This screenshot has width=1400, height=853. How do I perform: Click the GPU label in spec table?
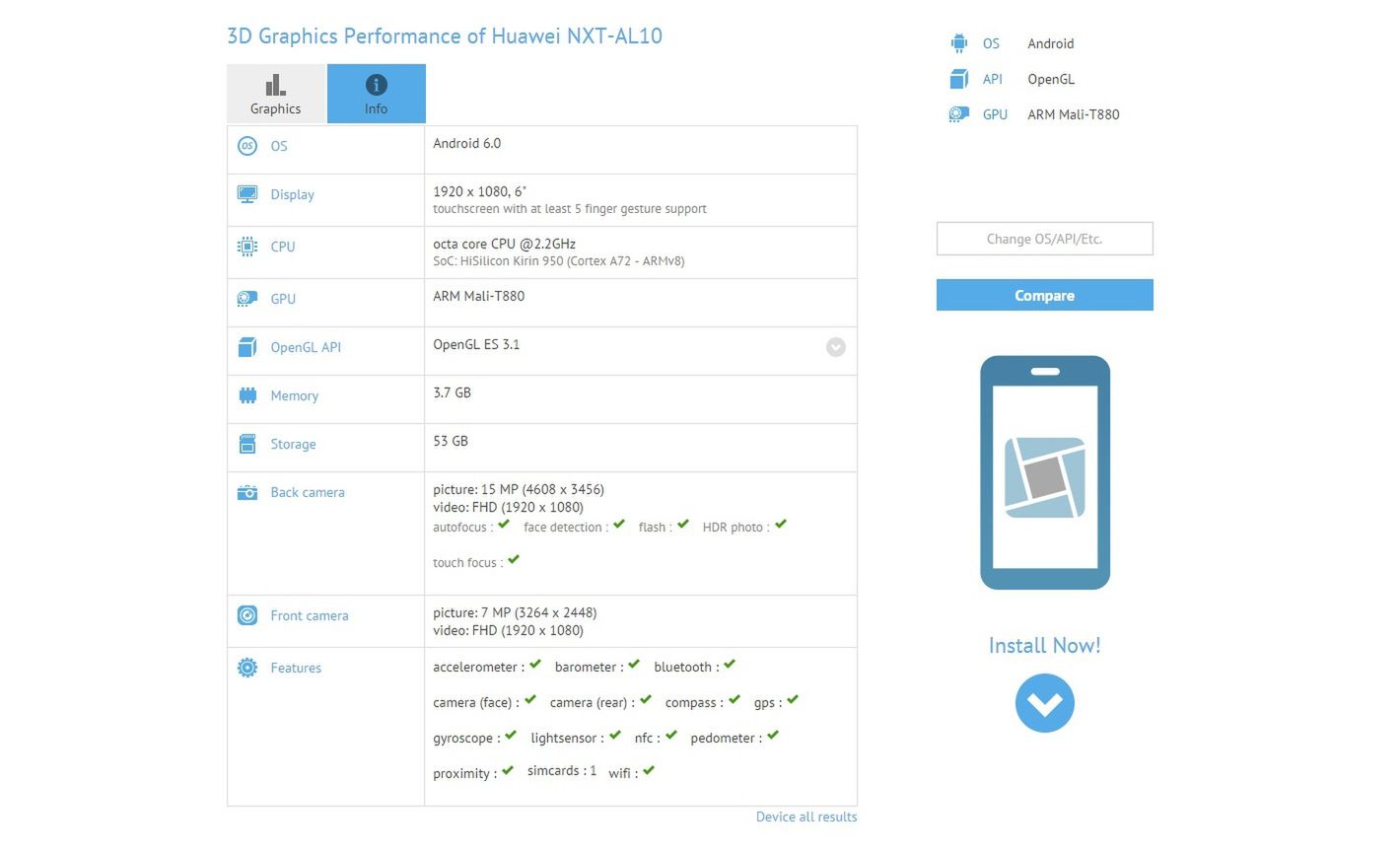[283, 299]
